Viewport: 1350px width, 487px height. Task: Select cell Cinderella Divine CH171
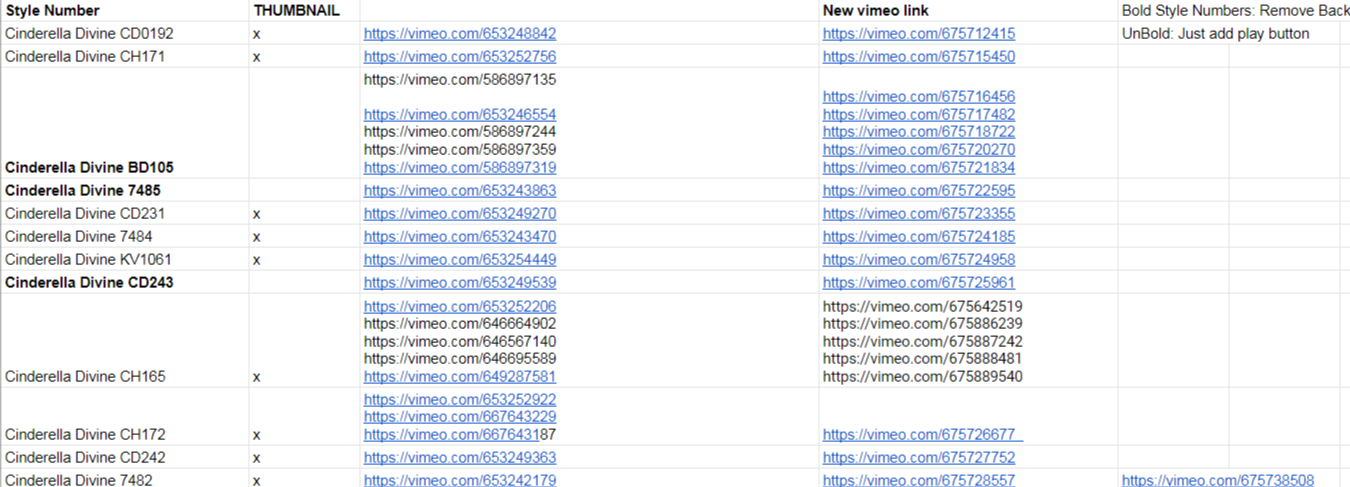tap(125, 57)
